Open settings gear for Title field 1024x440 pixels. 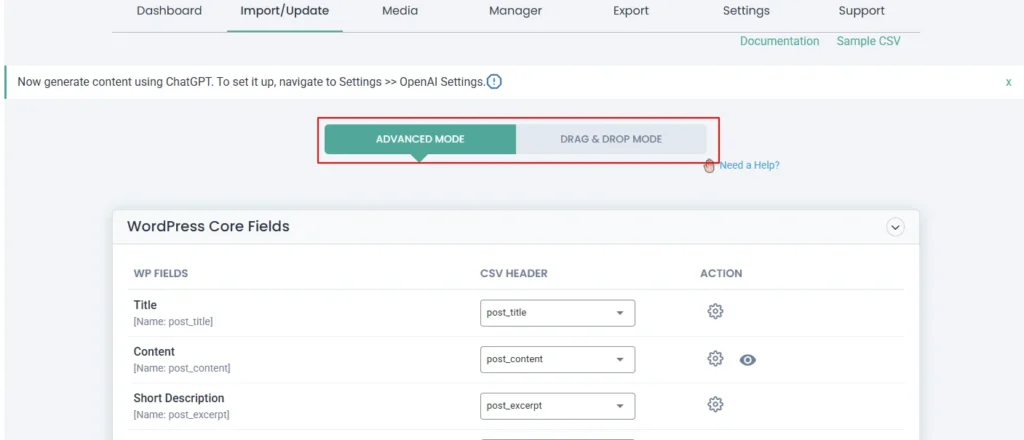(715, 312)
